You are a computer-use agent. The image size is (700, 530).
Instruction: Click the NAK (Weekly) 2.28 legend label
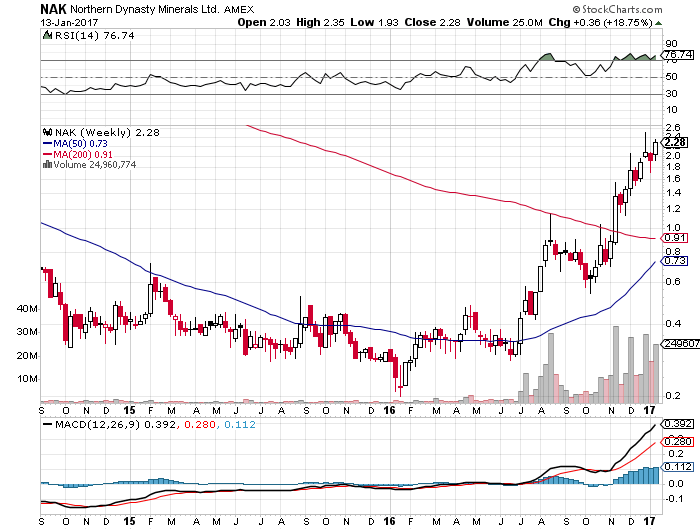[x=107, y=132]
